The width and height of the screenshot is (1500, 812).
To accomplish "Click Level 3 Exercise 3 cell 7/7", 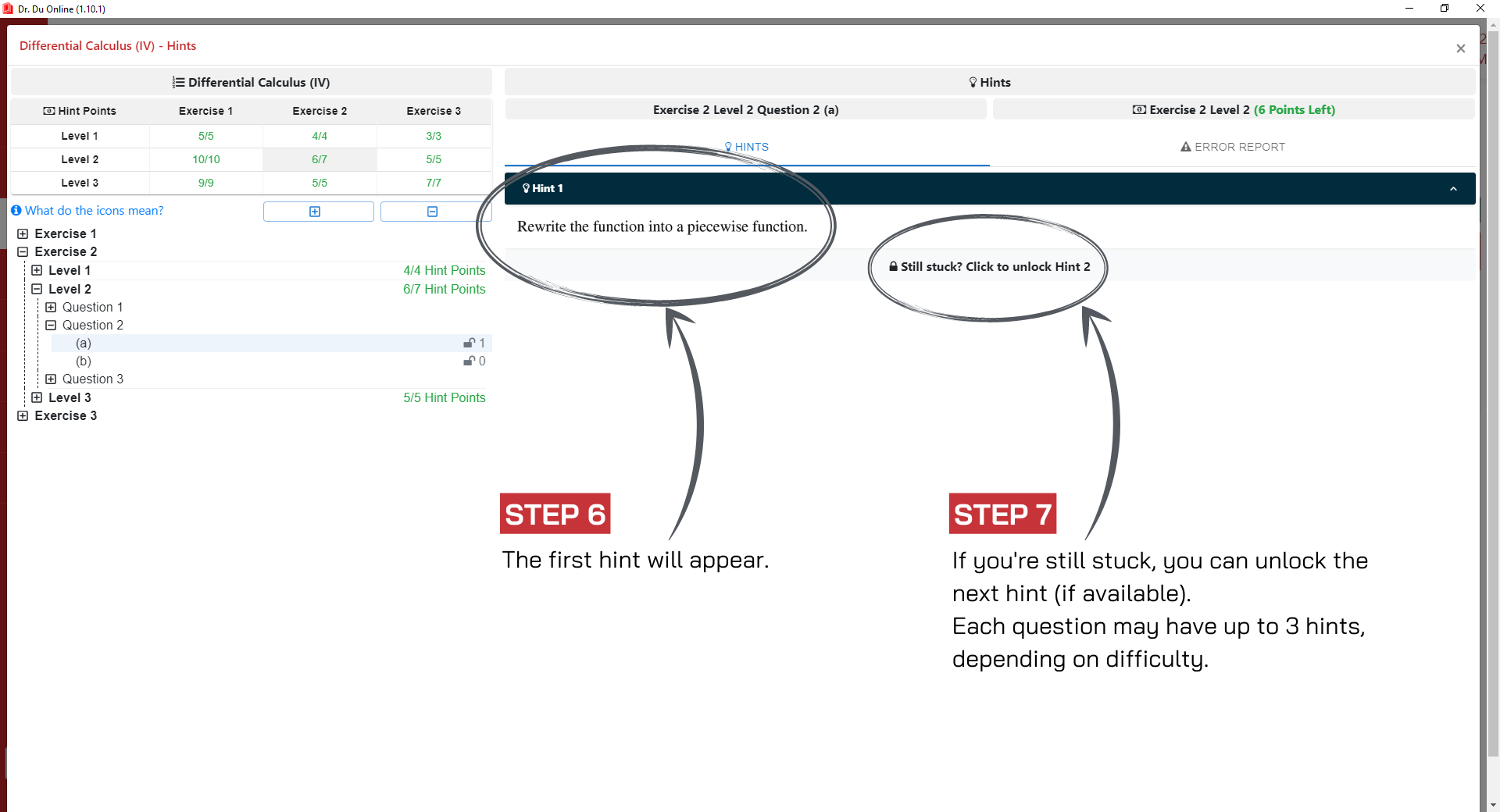I will point(434,183).
